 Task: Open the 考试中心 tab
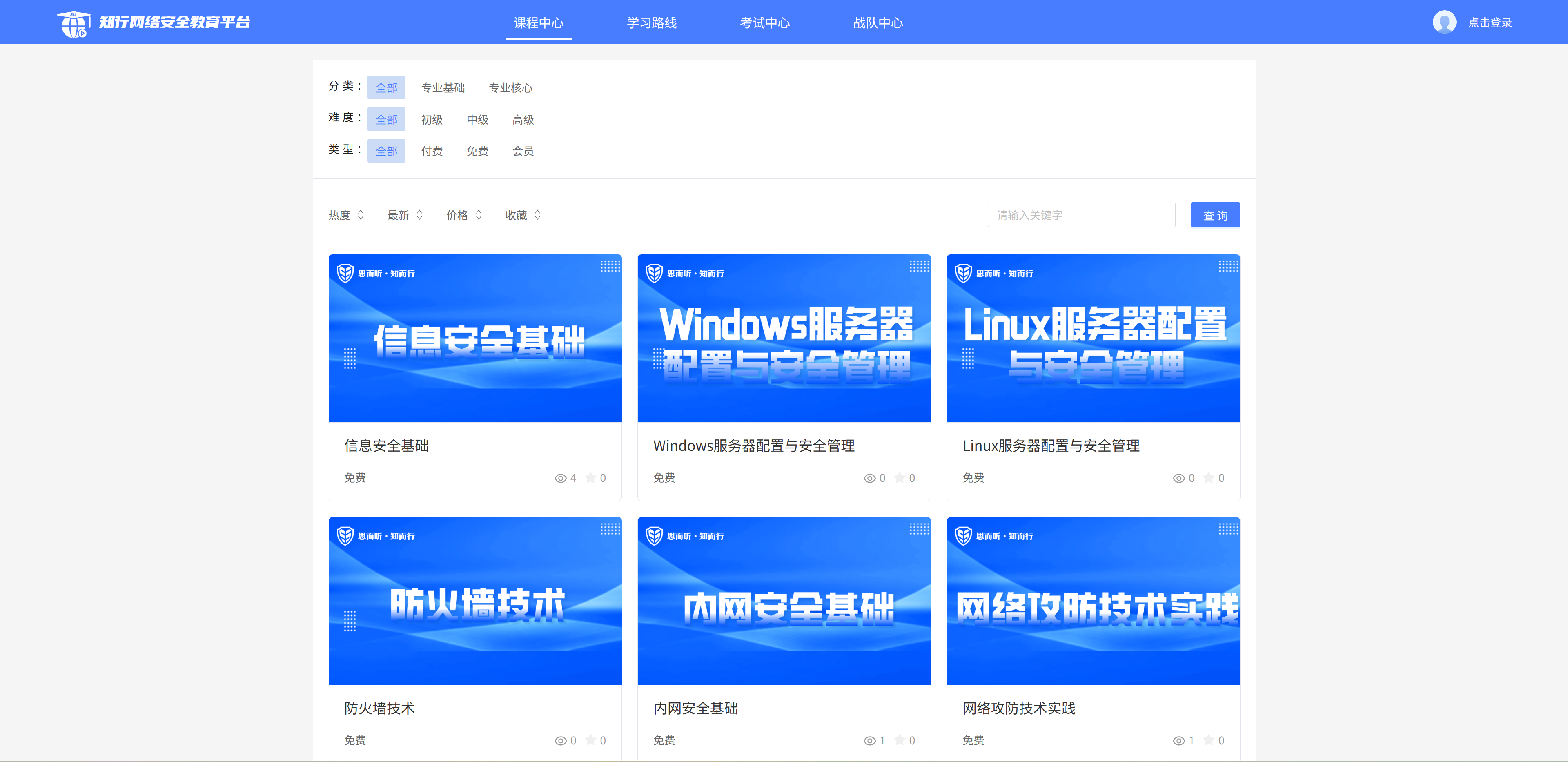click(765, 22)
